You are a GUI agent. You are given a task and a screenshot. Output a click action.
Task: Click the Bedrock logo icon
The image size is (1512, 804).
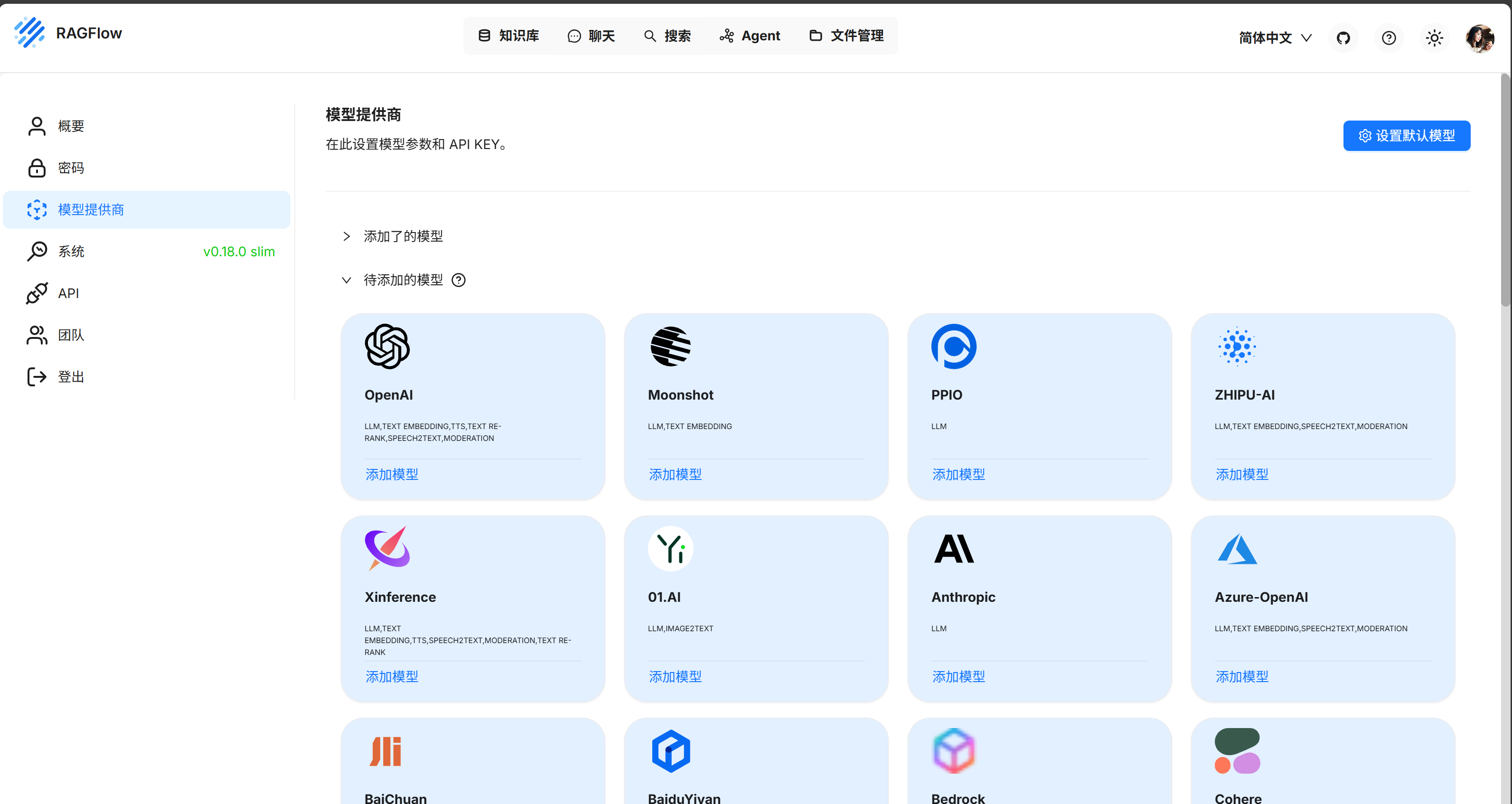[954, 750]
